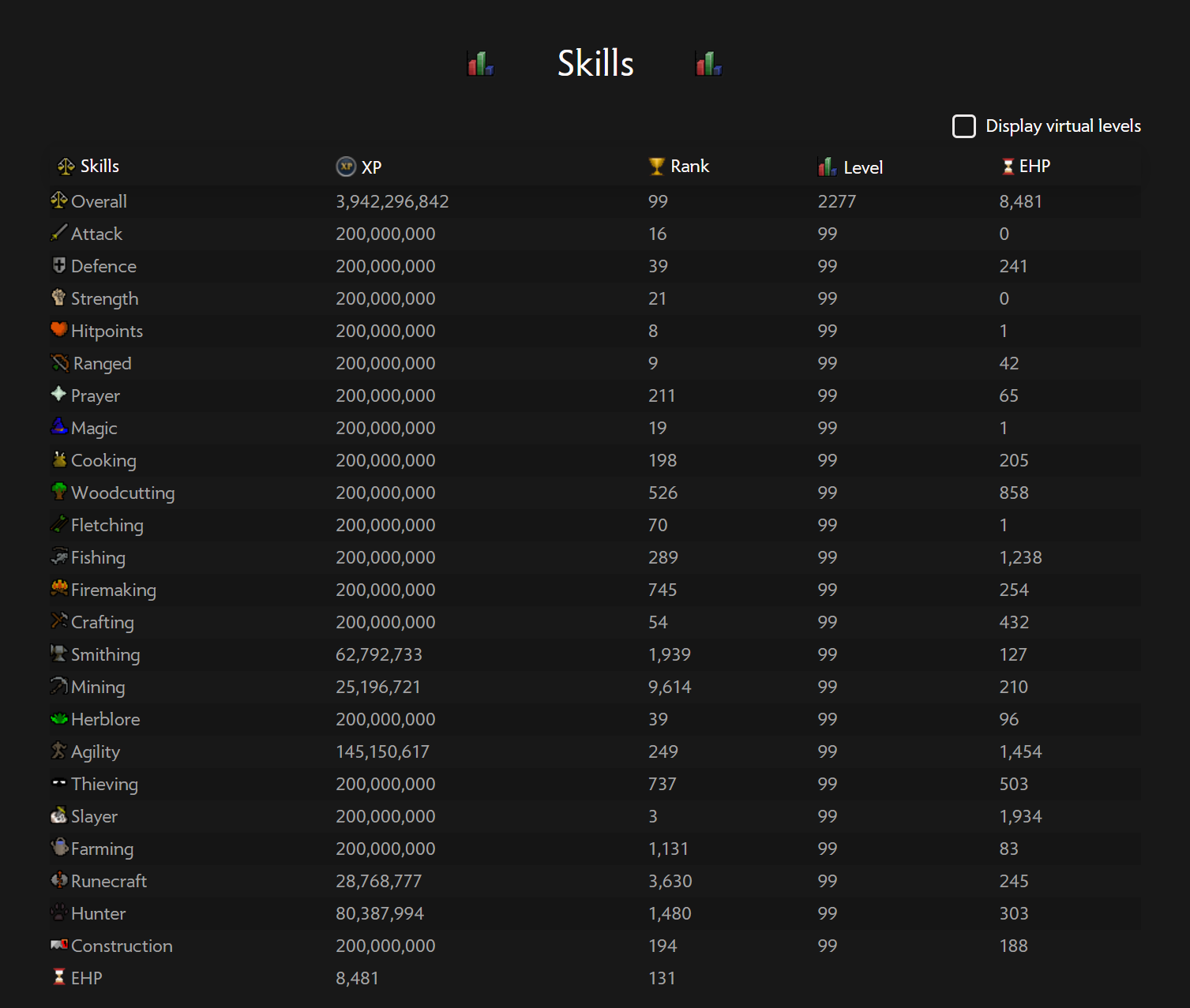Click Mining rank value 9,614

point(670,687)
